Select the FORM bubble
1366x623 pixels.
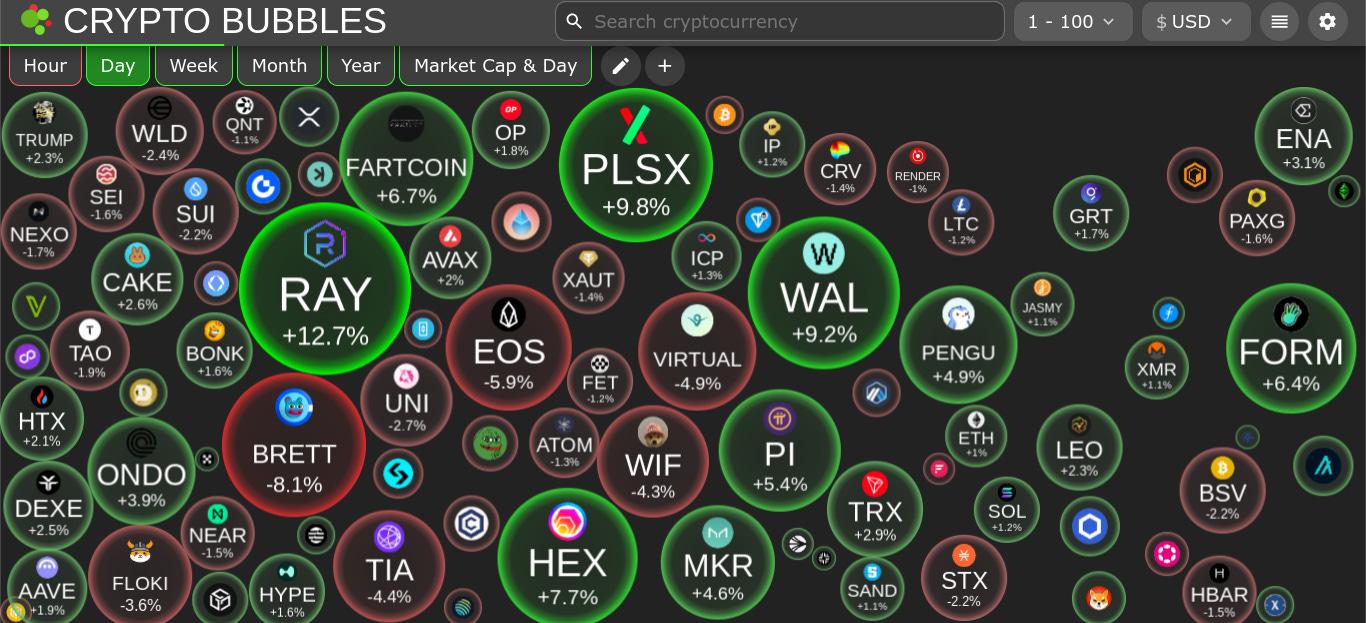tap(1291, 348)
